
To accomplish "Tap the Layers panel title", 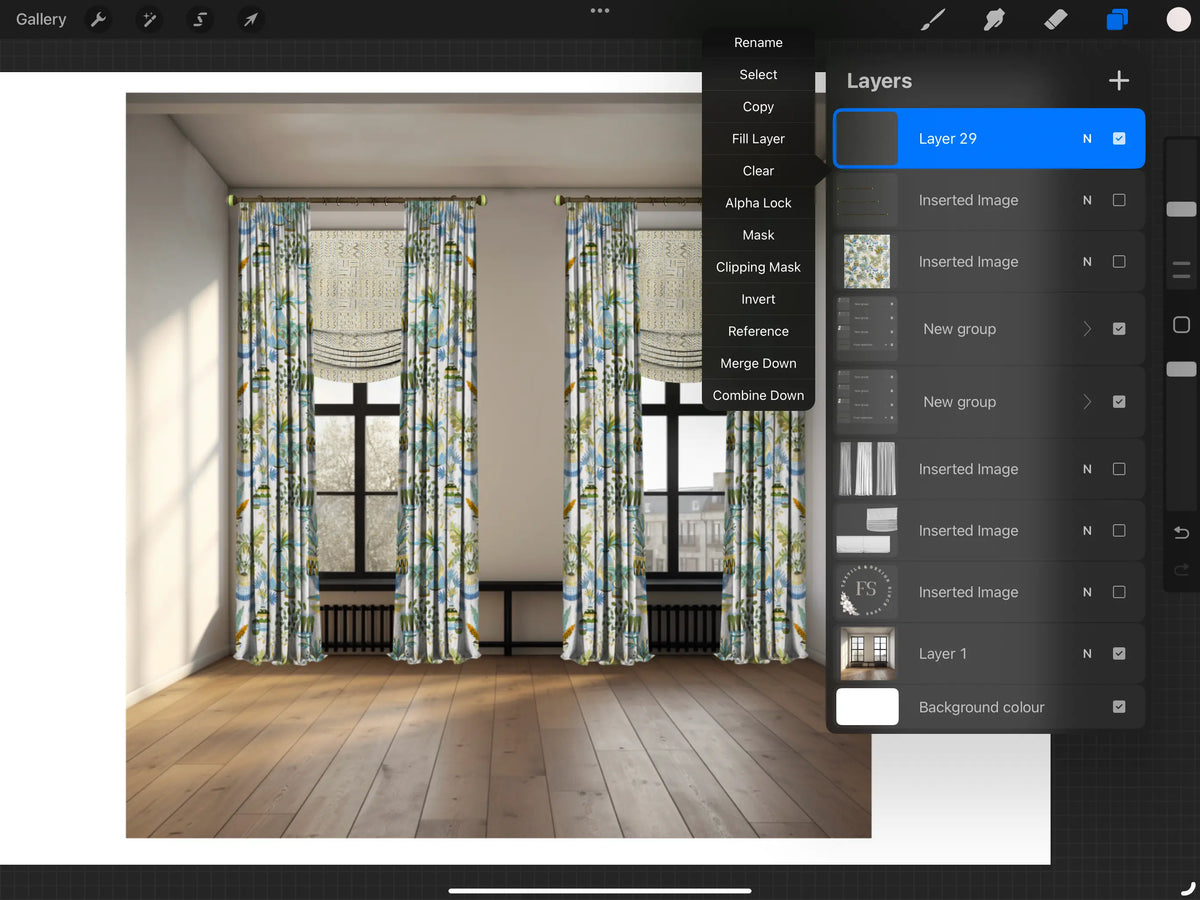I will pos(879,81).
